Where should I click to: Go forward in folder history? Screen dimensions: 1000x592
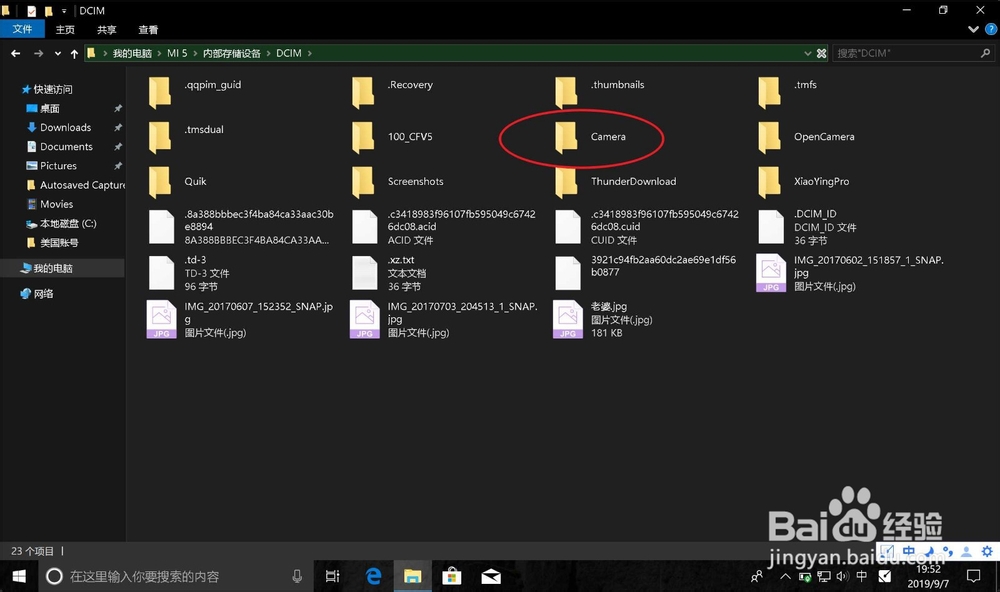coord(38,54)
